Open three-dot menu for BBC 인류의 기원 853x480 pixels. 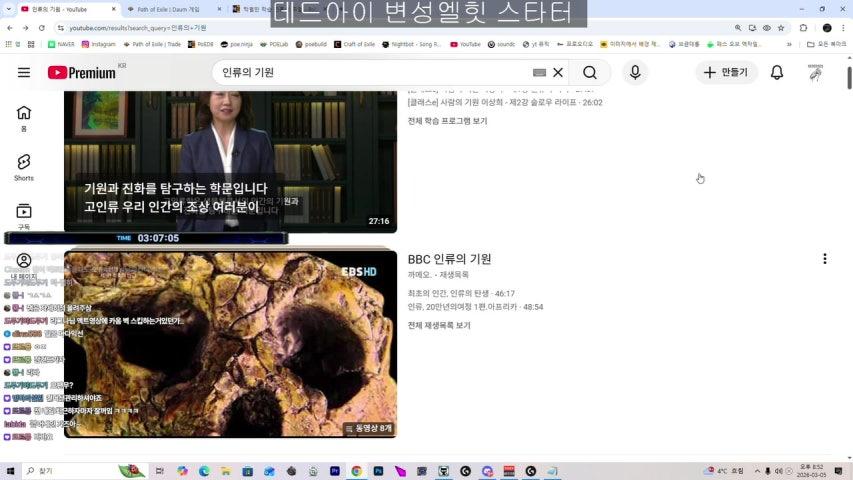pyautogui.click(x=824, y=259)
